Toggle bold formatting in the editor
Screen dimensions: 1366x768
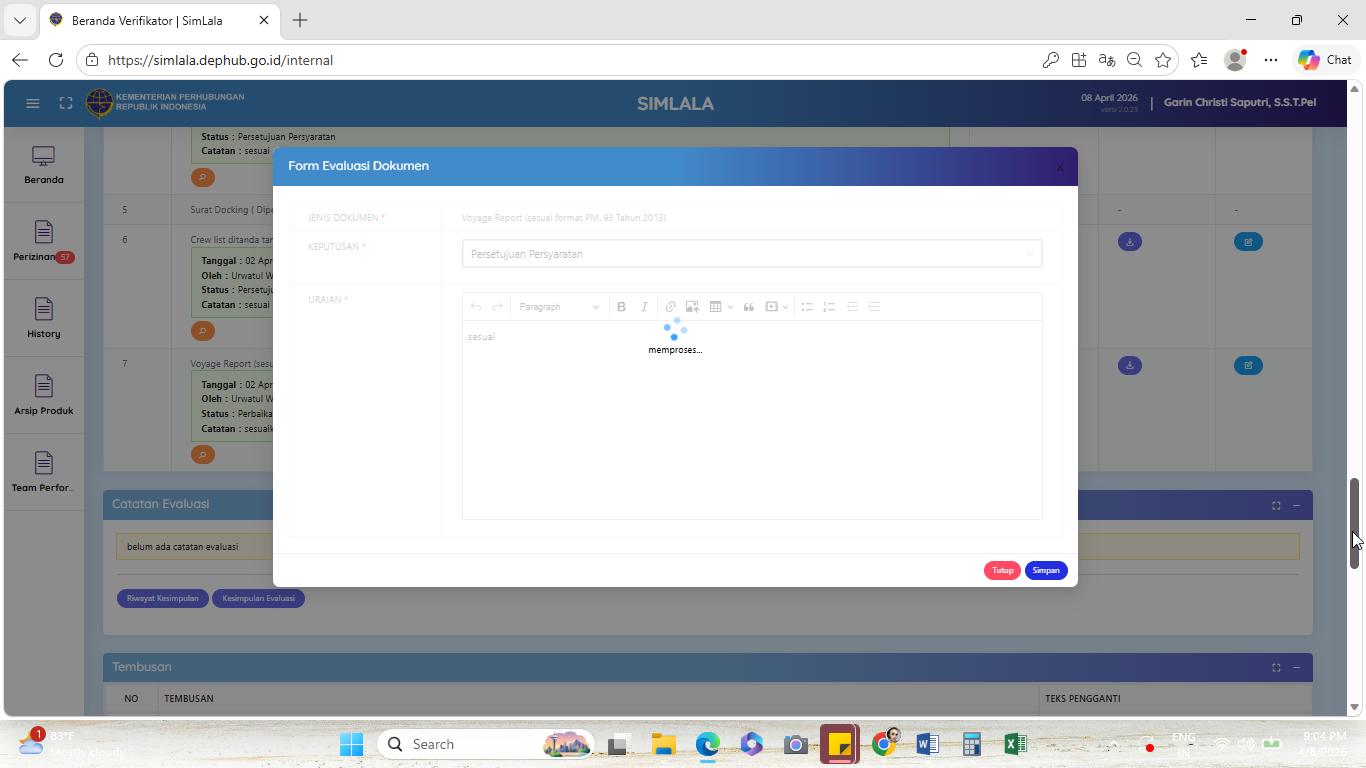621,307
